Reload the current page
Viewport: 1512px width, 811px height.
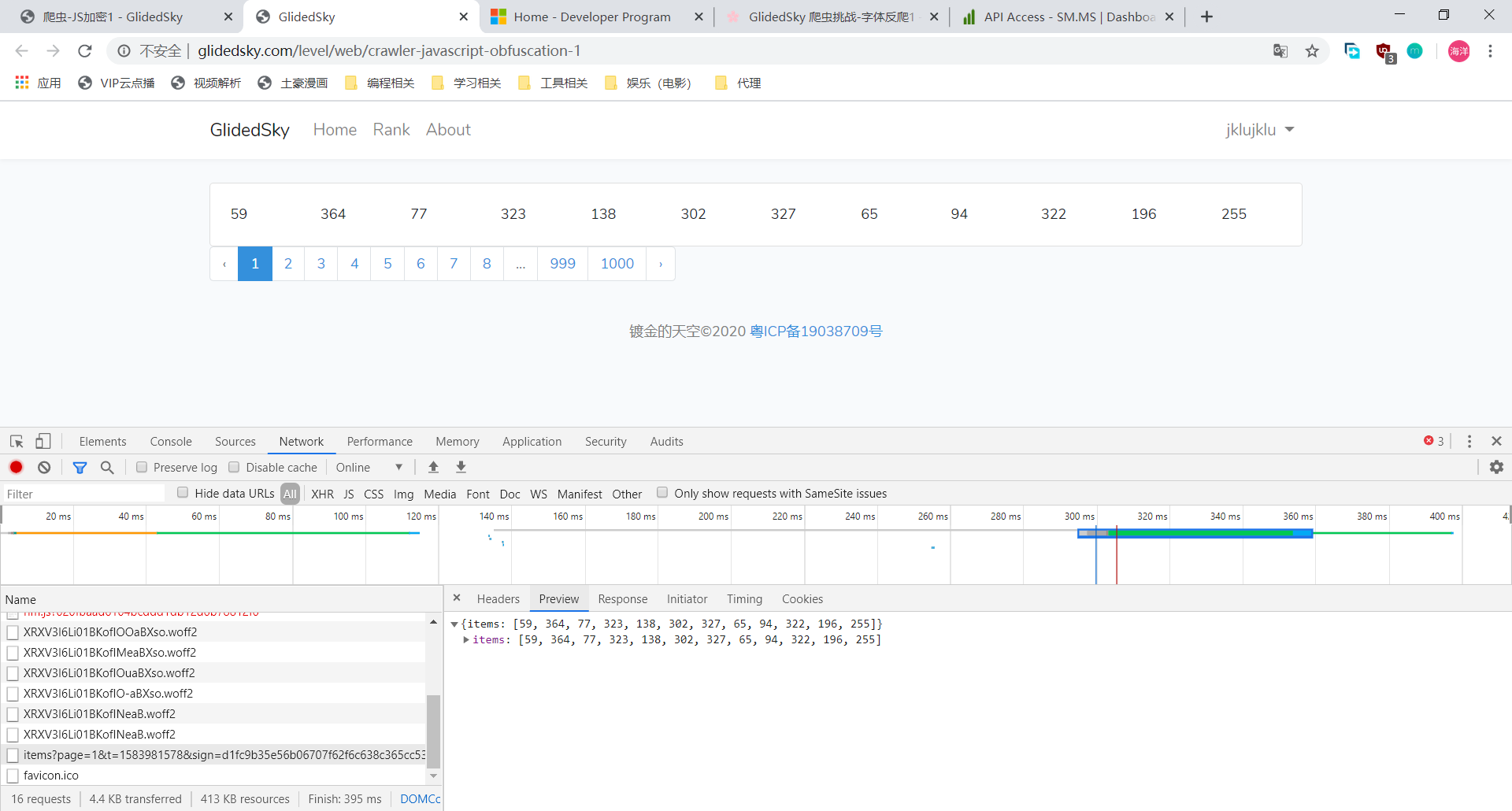pos(85,51)
